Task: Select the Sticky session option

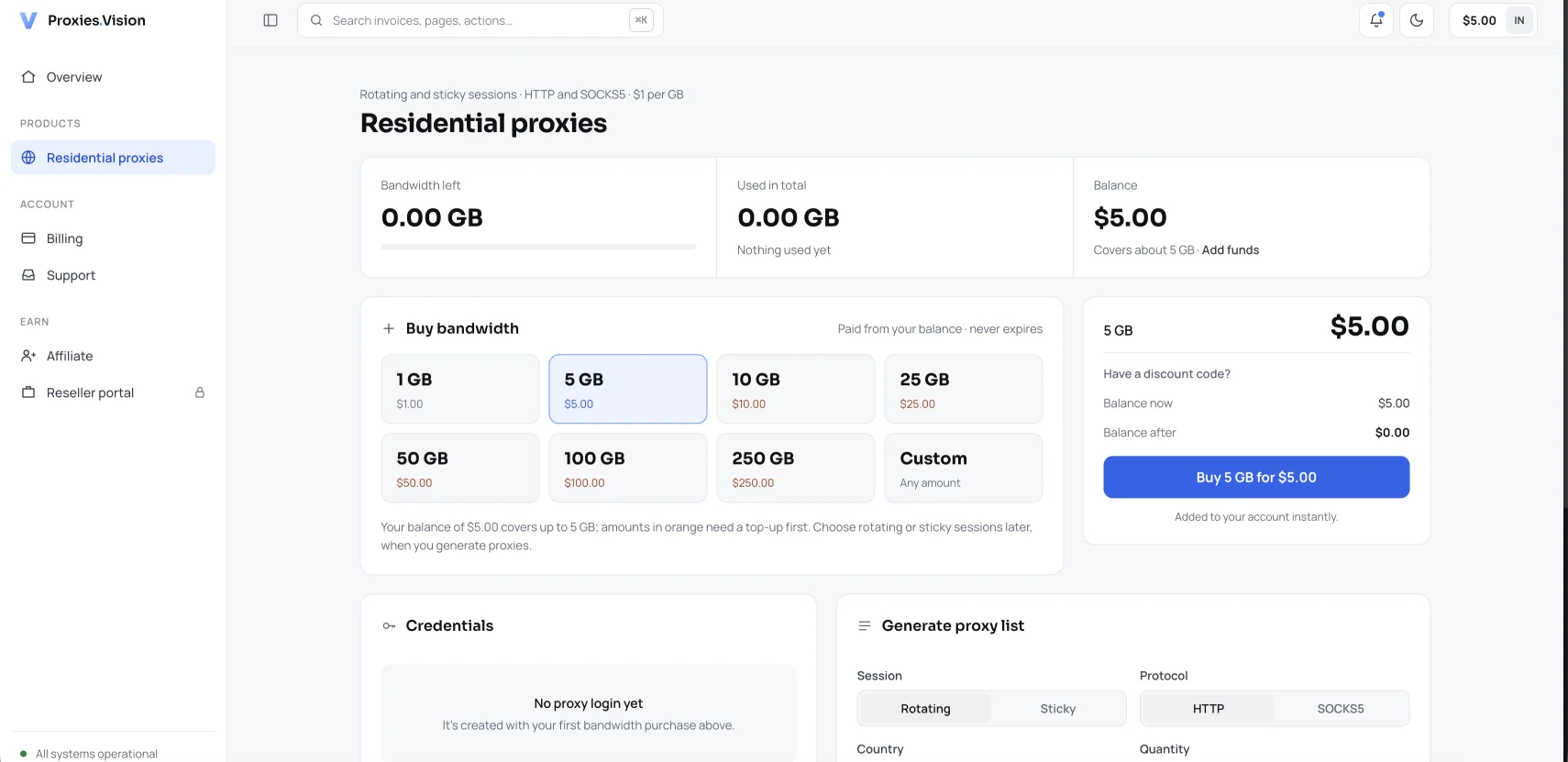Action: pos(1057,709)
